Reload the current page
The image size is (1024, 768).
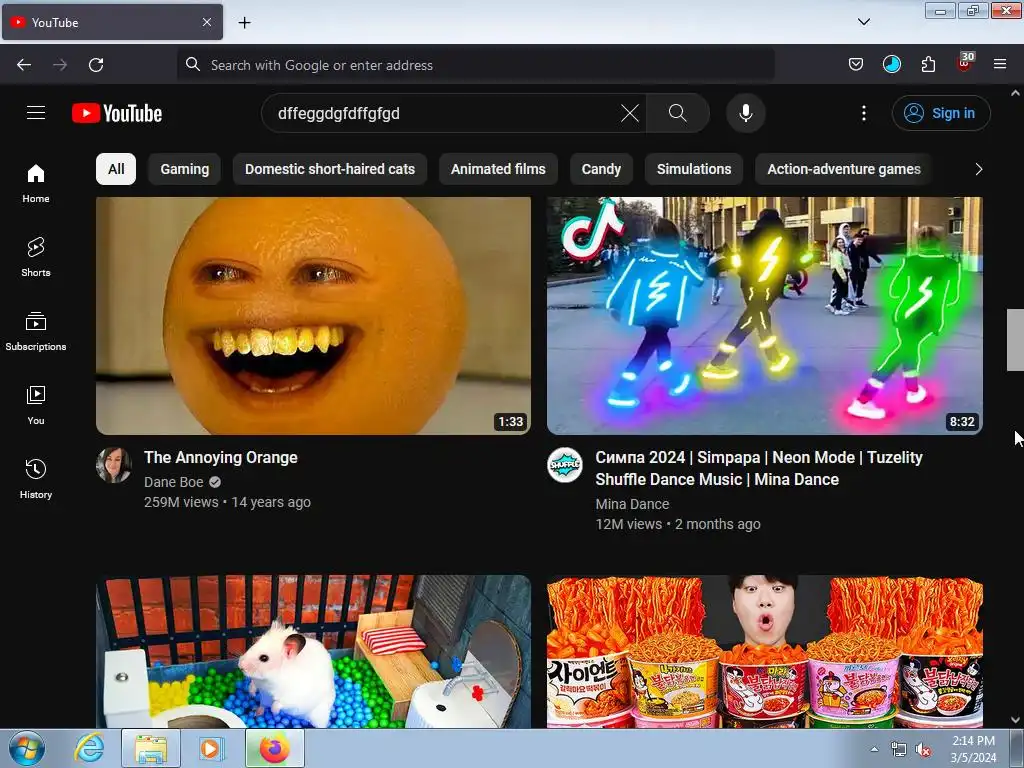pos(96,65)
